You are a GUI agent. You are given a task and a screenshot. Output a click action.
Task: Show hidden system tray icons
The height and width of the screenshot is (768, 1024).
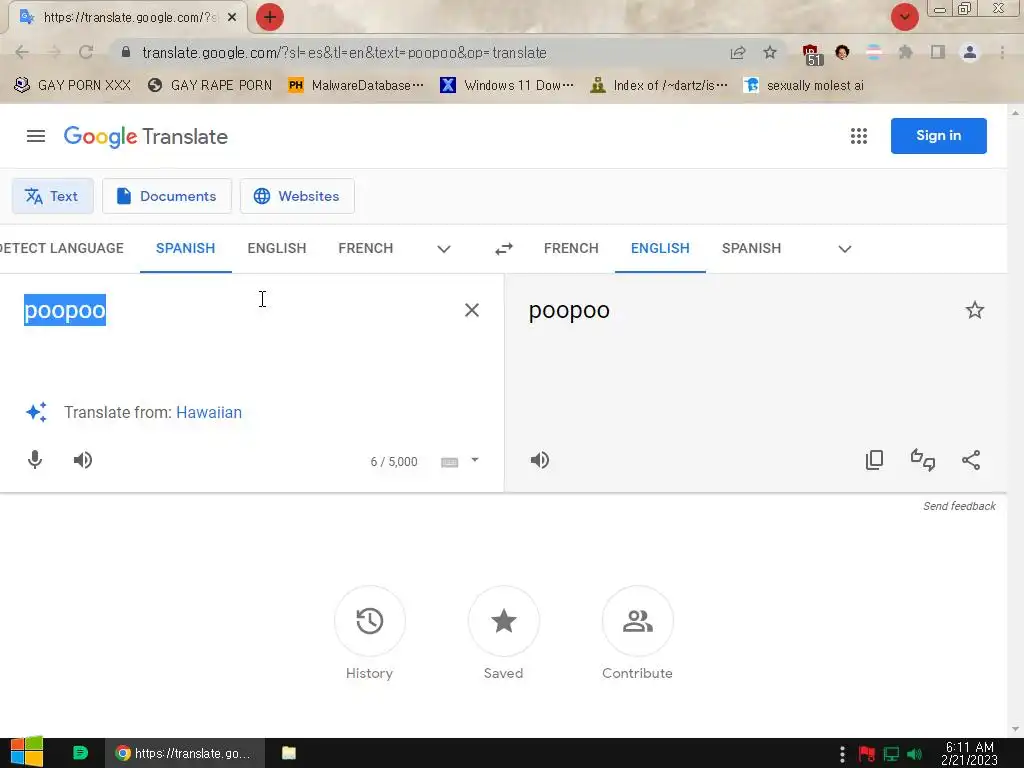(x=842, y=754)
